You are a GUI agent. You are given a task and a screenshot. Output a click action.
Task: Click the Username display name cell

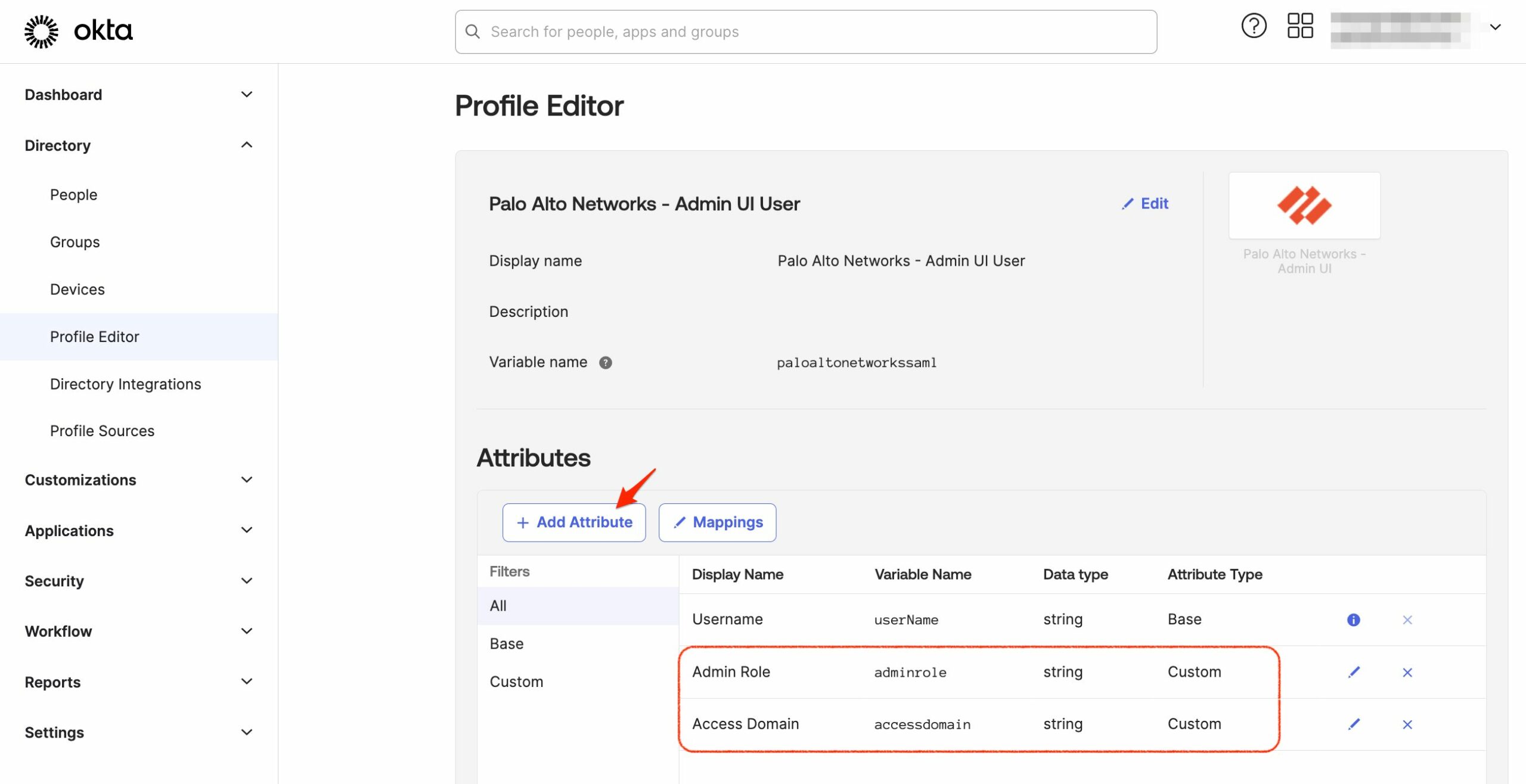click(x=727, y=620)
